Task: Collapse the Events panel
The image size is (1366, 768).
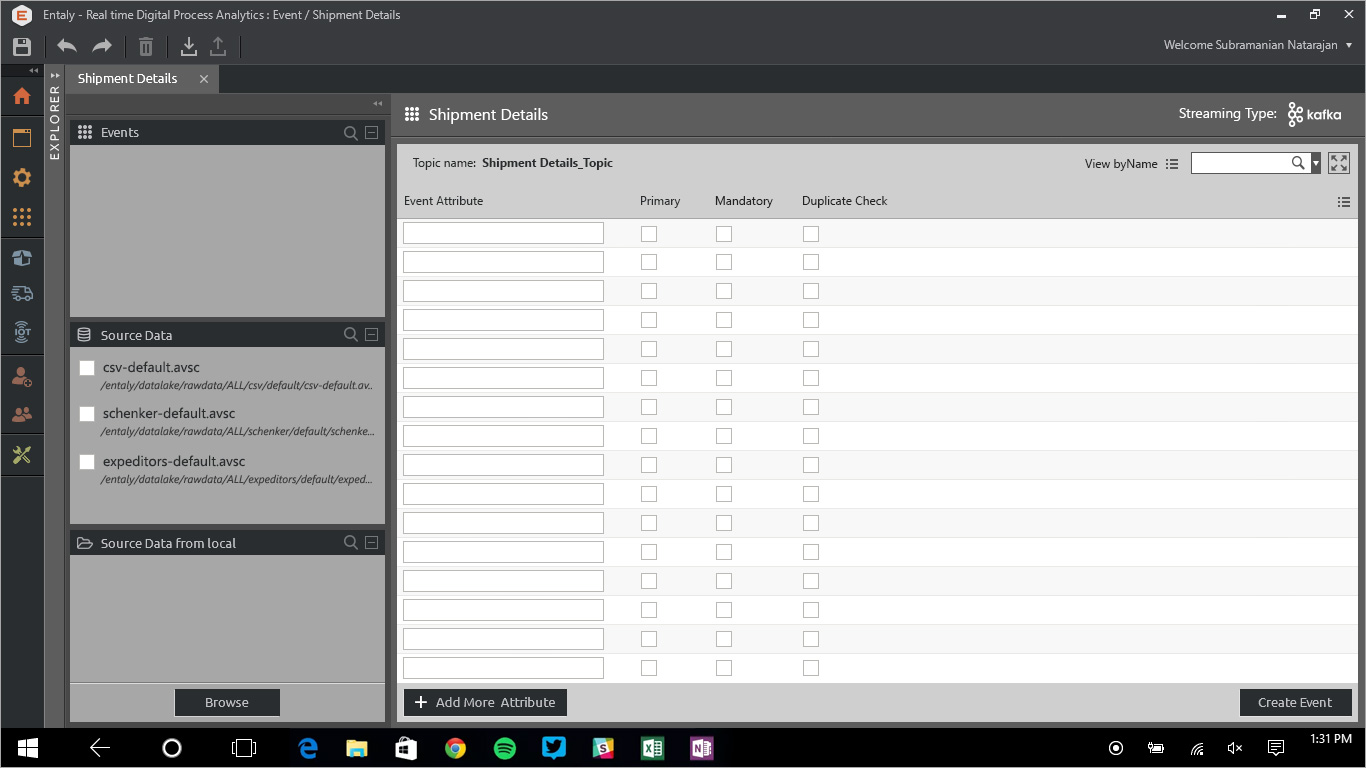Action: 371,133
